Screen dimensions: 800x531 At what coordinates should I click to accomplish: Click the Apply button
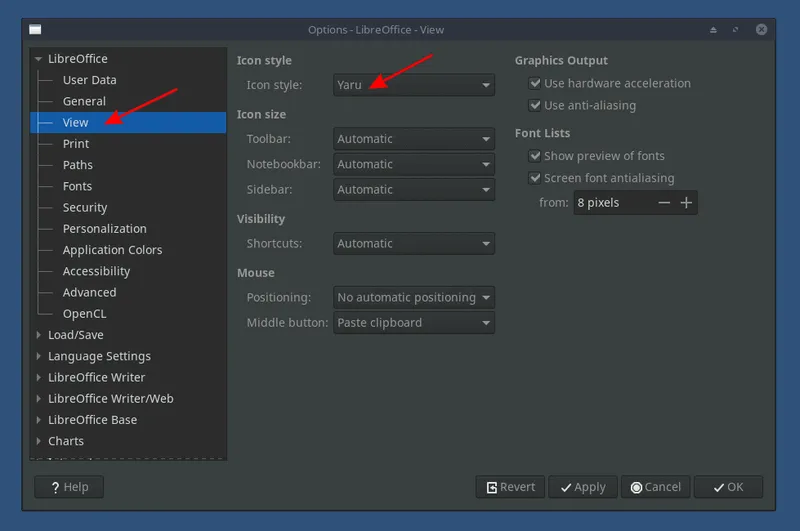(582, 487)
